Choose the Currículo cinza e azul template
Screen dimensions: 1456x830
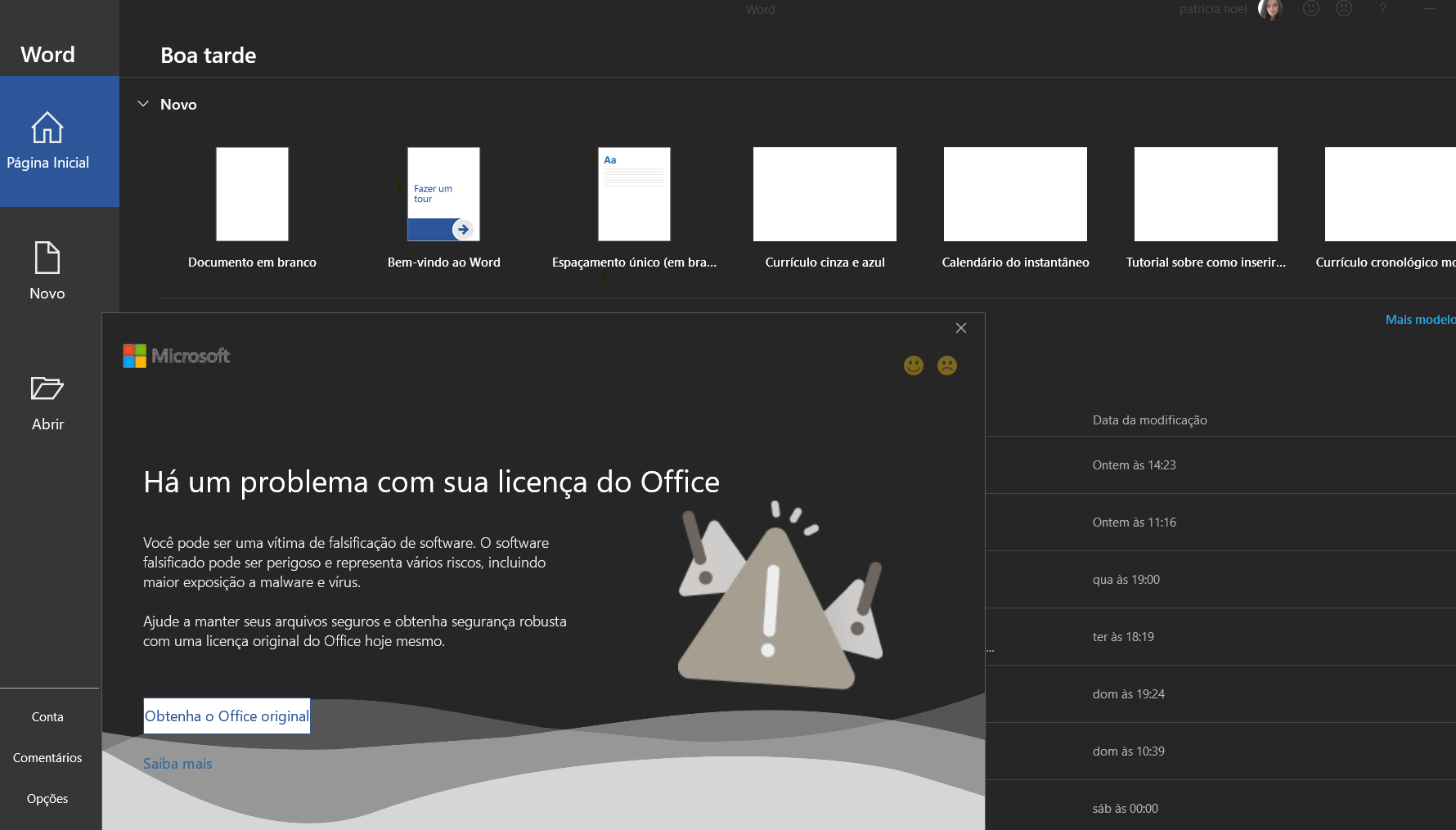click(825, 208)
